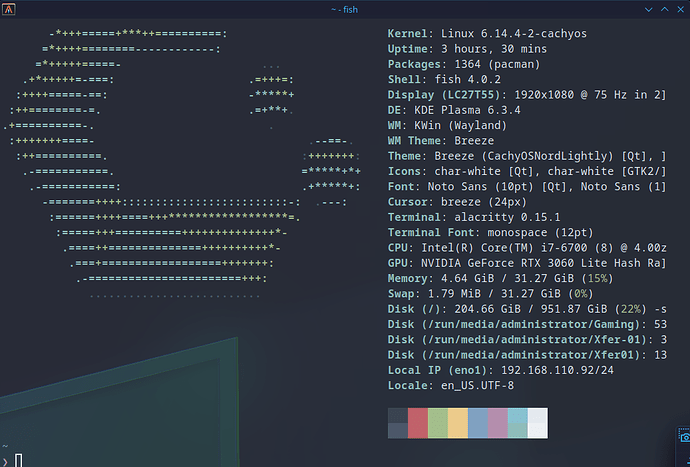Click the GPU line 'NVIDIA GeForce RTX 3060'
The height and width of the screenshot is (467, 690).
[497, 263]
